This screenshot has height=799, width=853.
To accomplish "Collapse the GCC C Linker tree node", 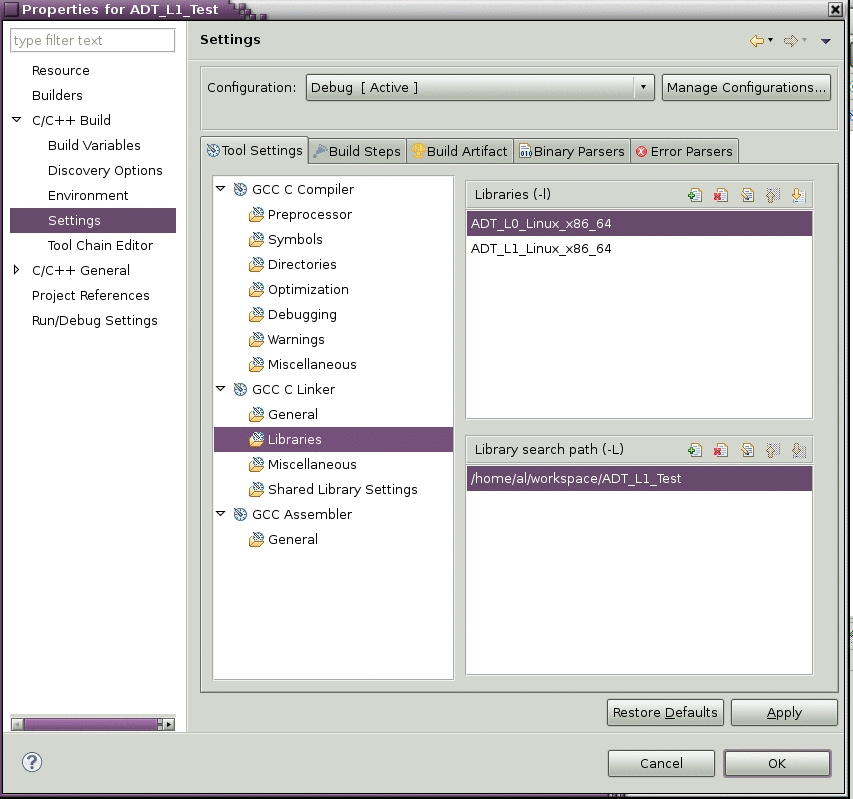I will click(x=221, y=389).
